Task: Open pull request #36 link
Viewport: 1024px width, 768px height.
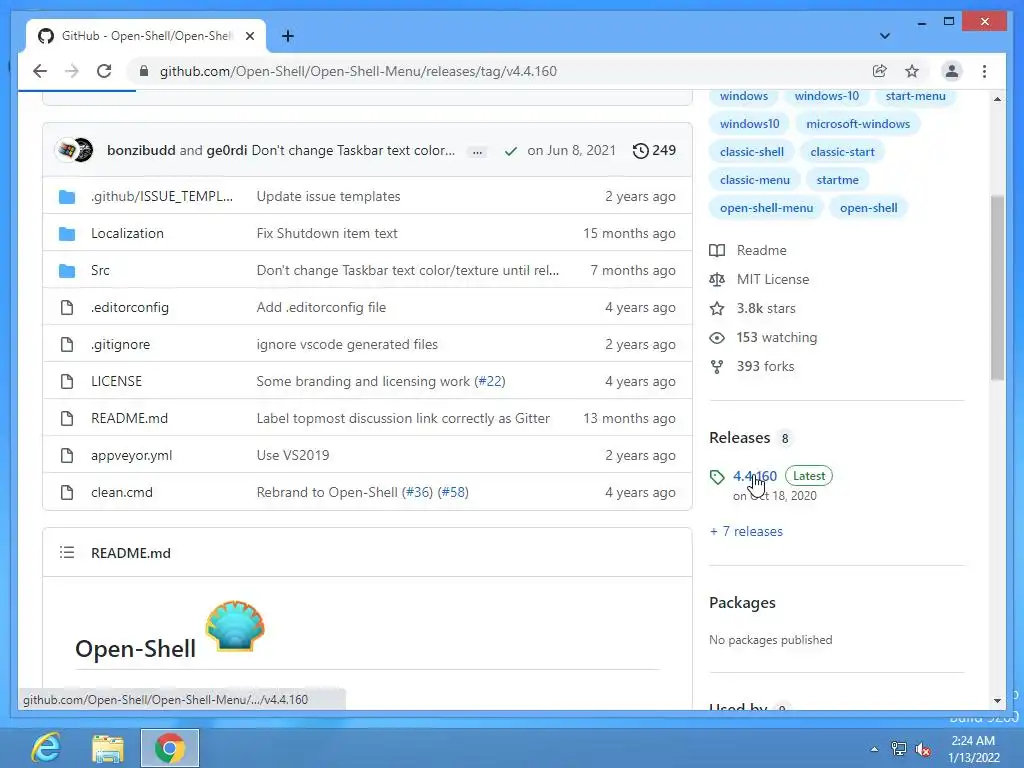Action: (x=417, y=492)
